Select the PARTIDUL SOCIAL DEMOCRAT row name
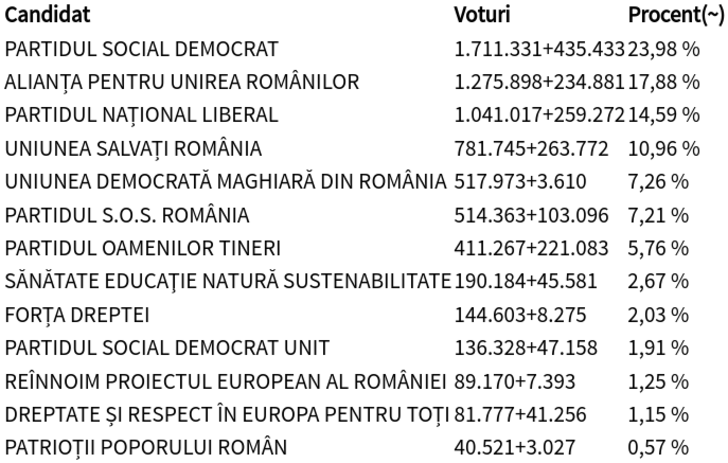The height and width of the screenshot is (463, 728). click(x=141, y=49)
